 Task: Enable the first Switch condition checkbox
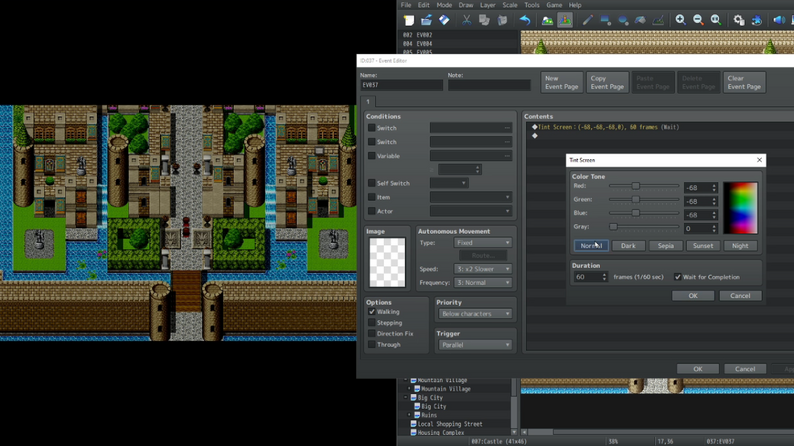click(x=372, y=128)
